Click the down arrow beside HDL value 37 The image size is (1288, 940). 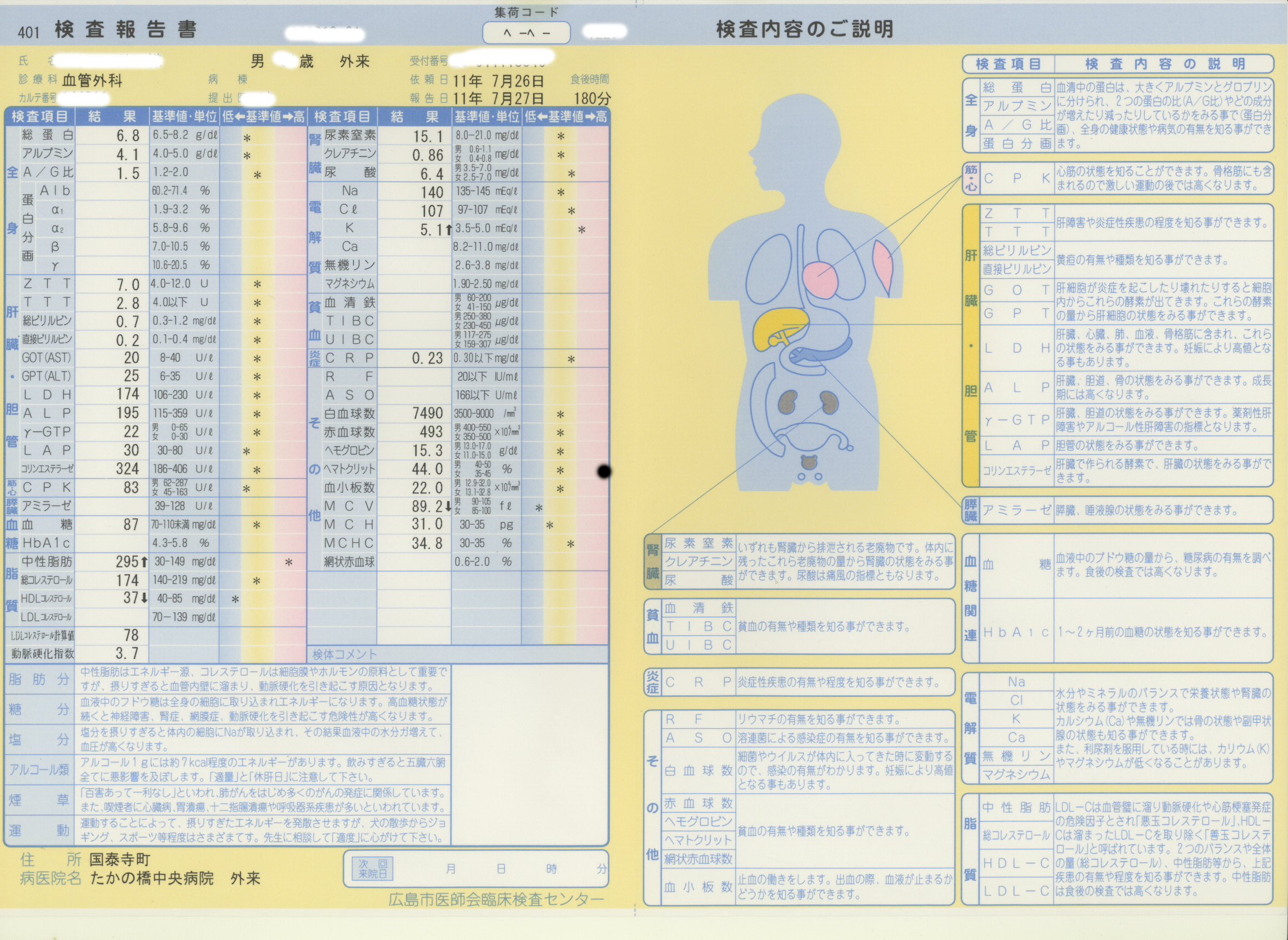144,598
